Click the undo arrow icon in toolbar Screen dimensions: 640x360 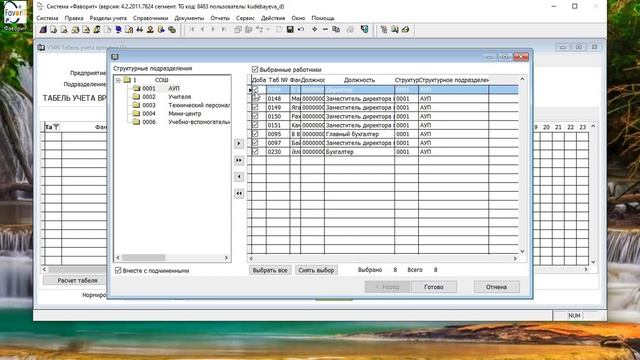pyautogui.click(x=301, y=30)
